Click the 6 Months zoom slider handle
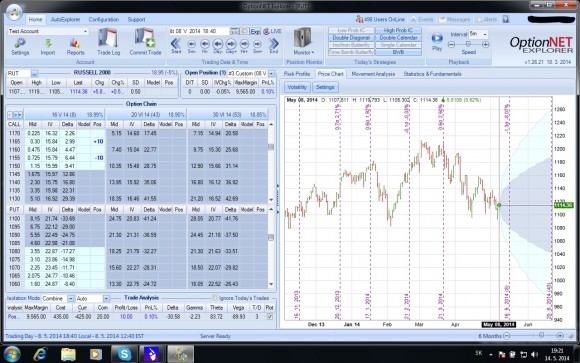 (x=541, y=336)
